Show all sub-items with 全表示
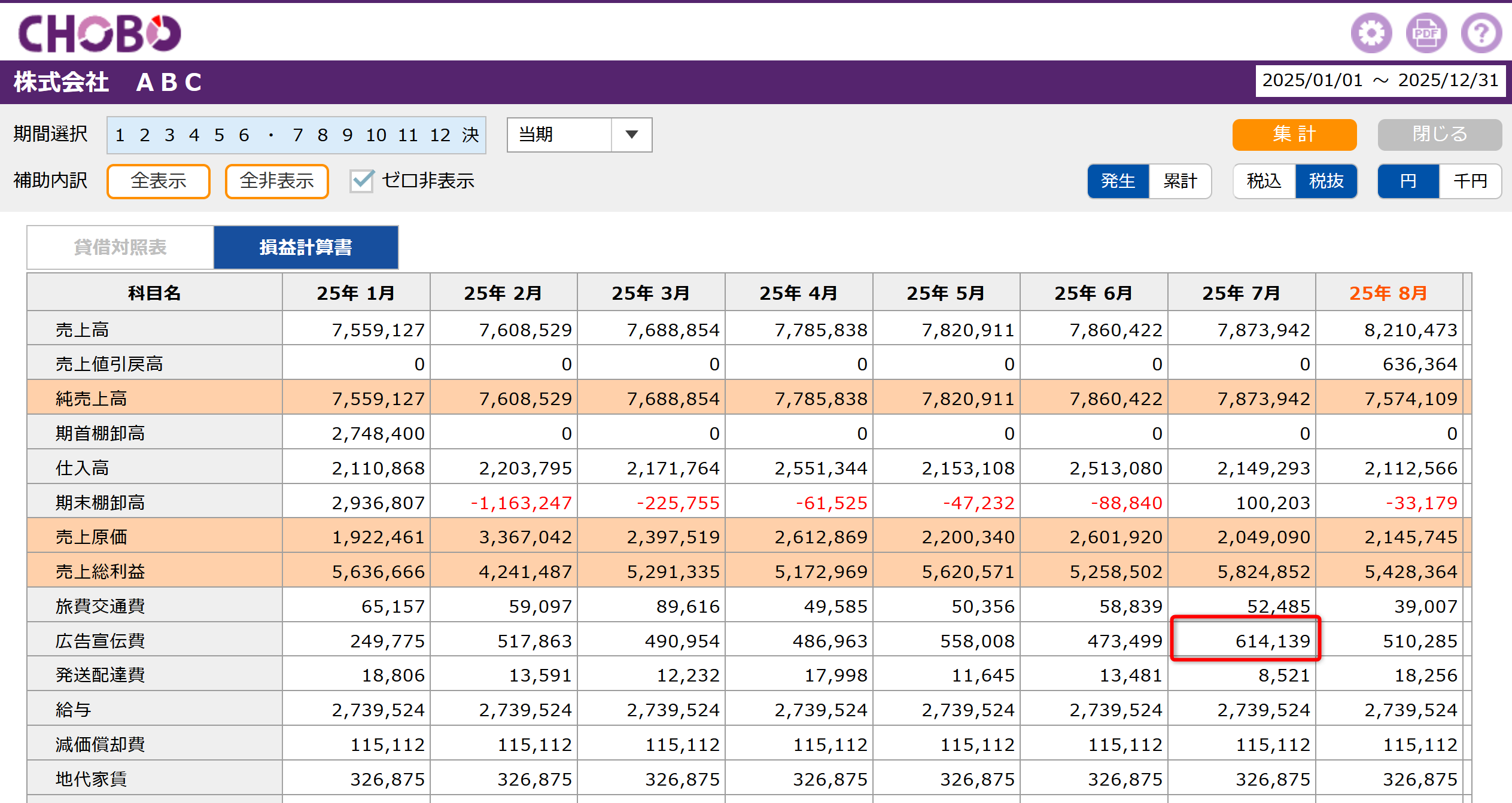 pos(159,181)
